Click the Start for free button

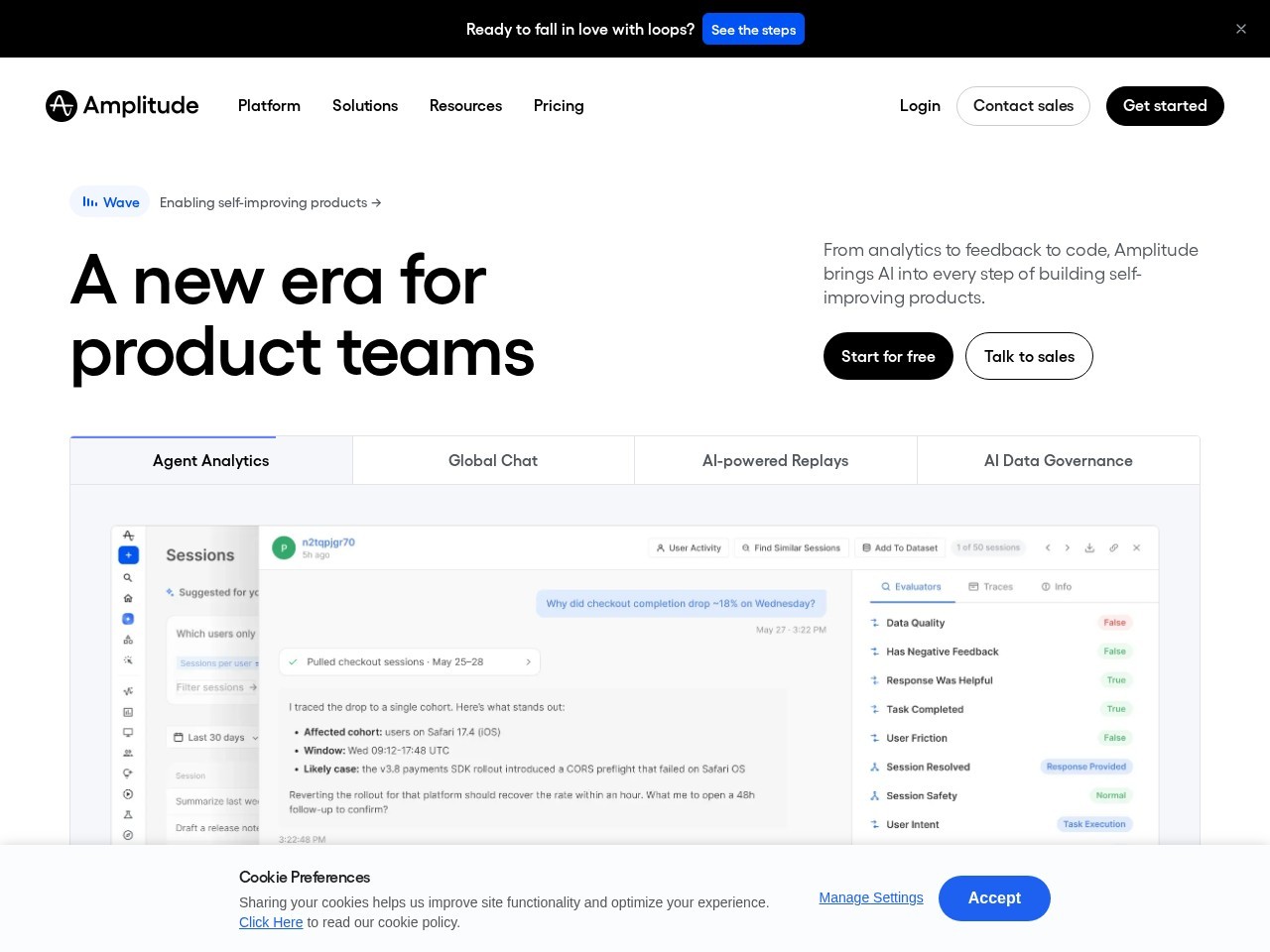888,356
